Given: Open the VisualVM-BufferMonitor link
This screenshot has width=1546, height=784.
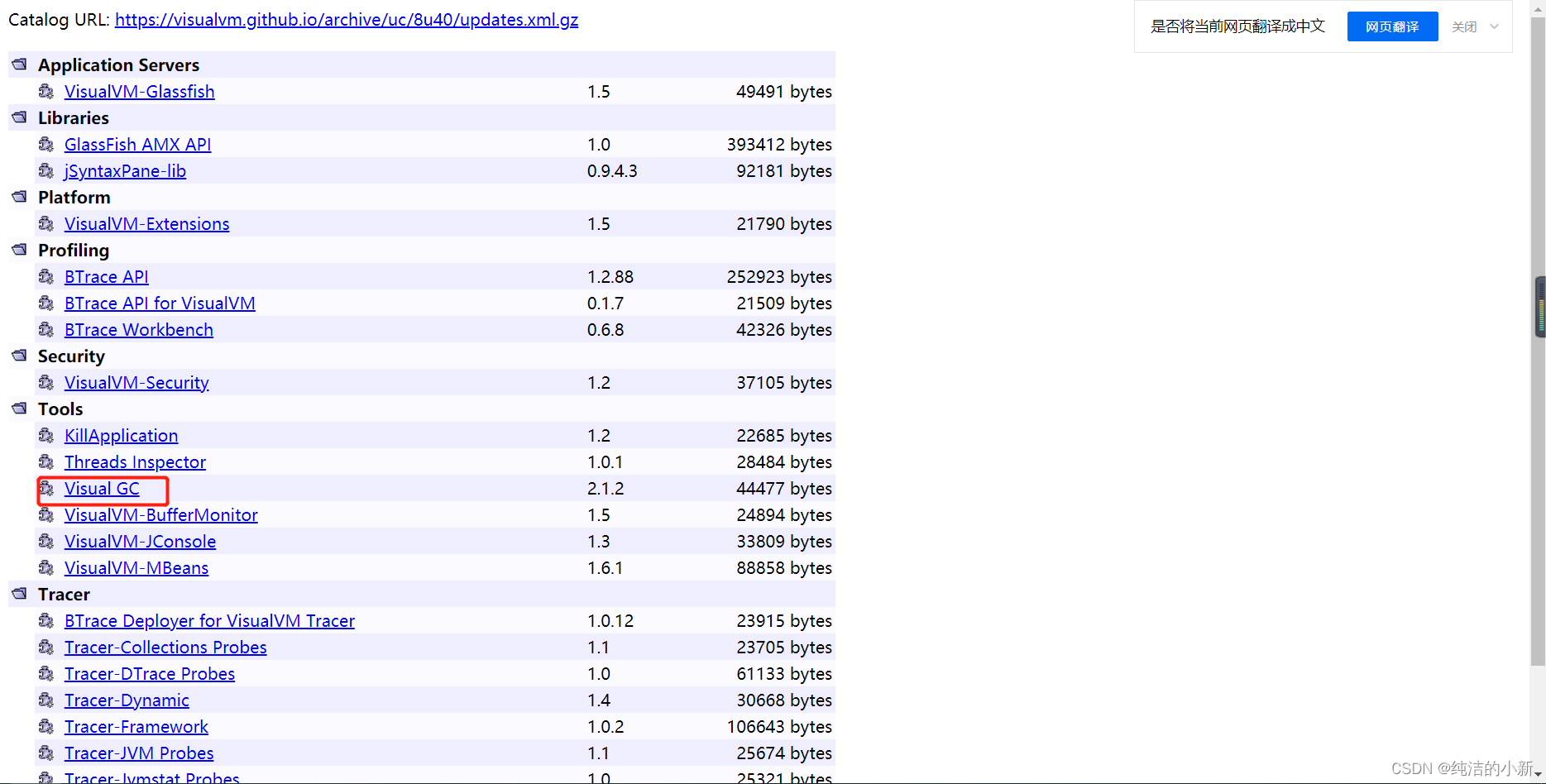Looking at the screenshot, I should tap(161, 515).
